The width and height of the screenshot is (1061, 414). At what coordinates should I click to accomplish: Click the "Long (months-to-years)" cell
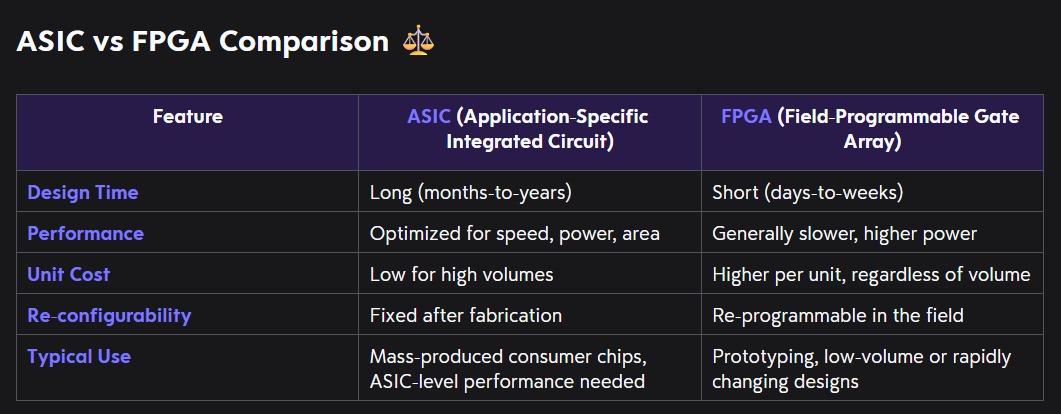click(x=470, y=192)
